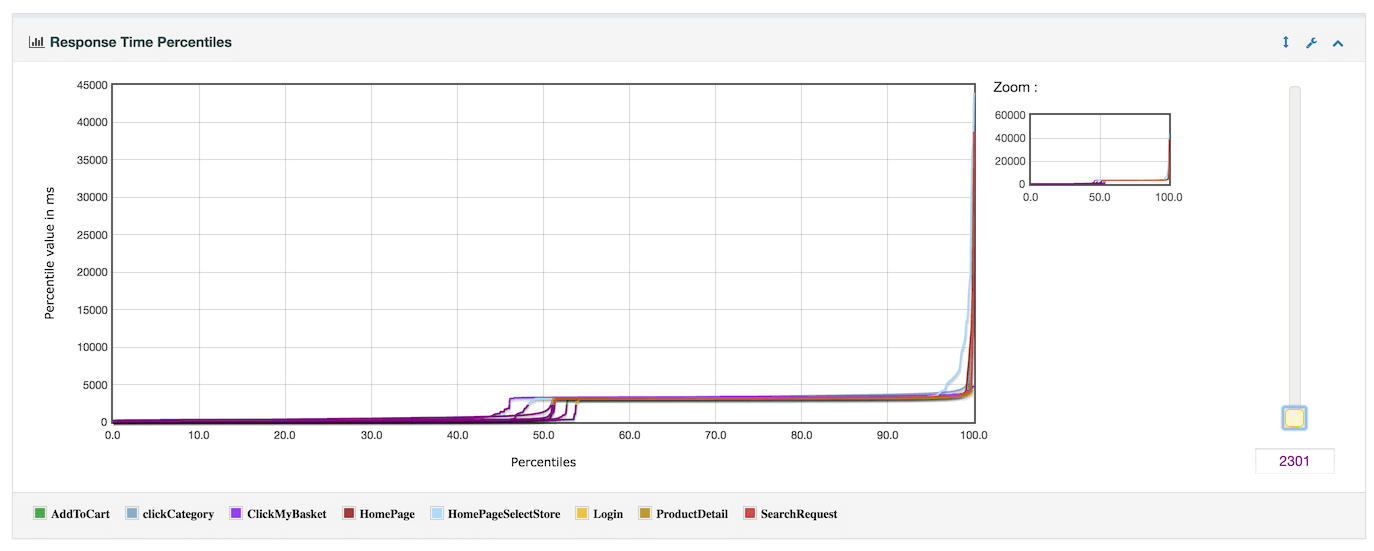This screenshot has width=1374, height=551.
Task: Click the Percentile value in ms axis label
Action: point(49,254)
